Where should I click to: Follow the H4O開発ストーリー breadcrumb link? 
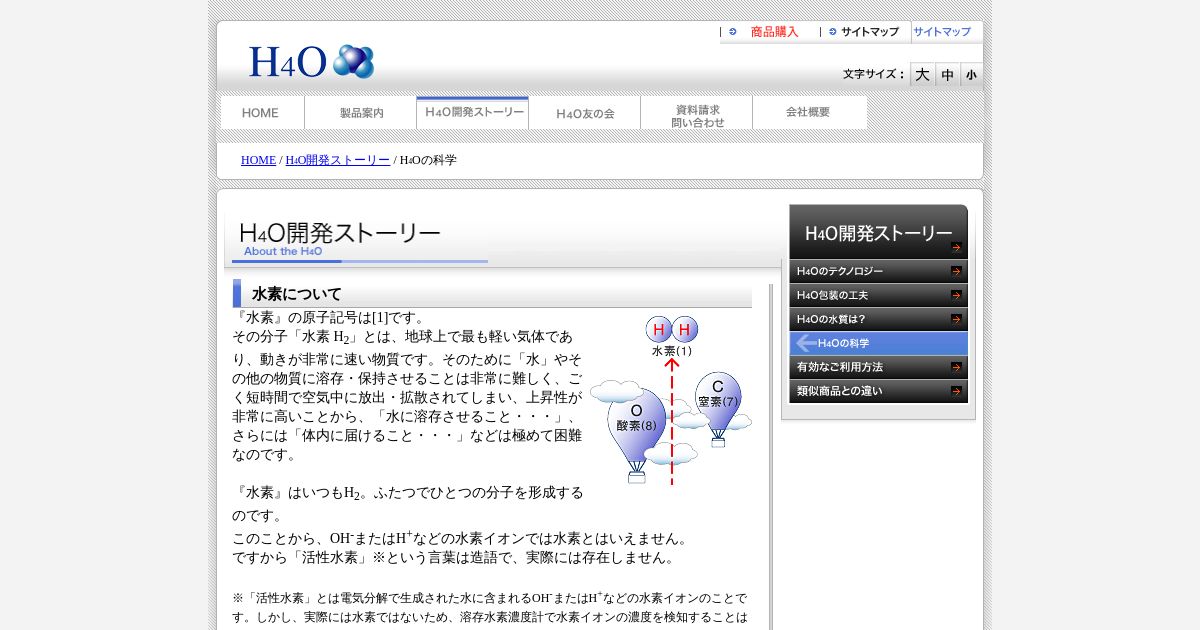[x=338, y=160]
